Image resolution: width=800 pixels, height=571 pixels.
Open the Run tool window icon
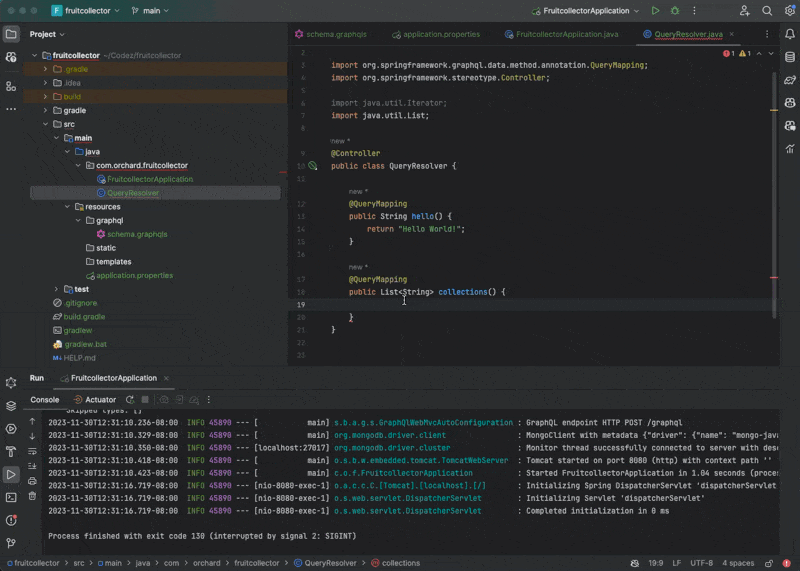tap(11, 475)
